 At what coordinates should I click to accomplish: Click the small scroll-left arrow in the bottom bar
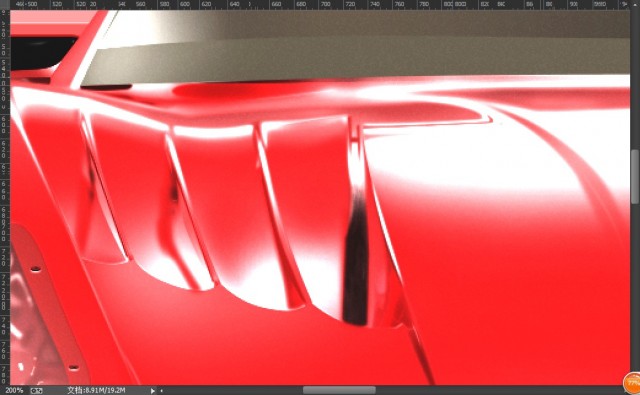(x=162, y=391)
